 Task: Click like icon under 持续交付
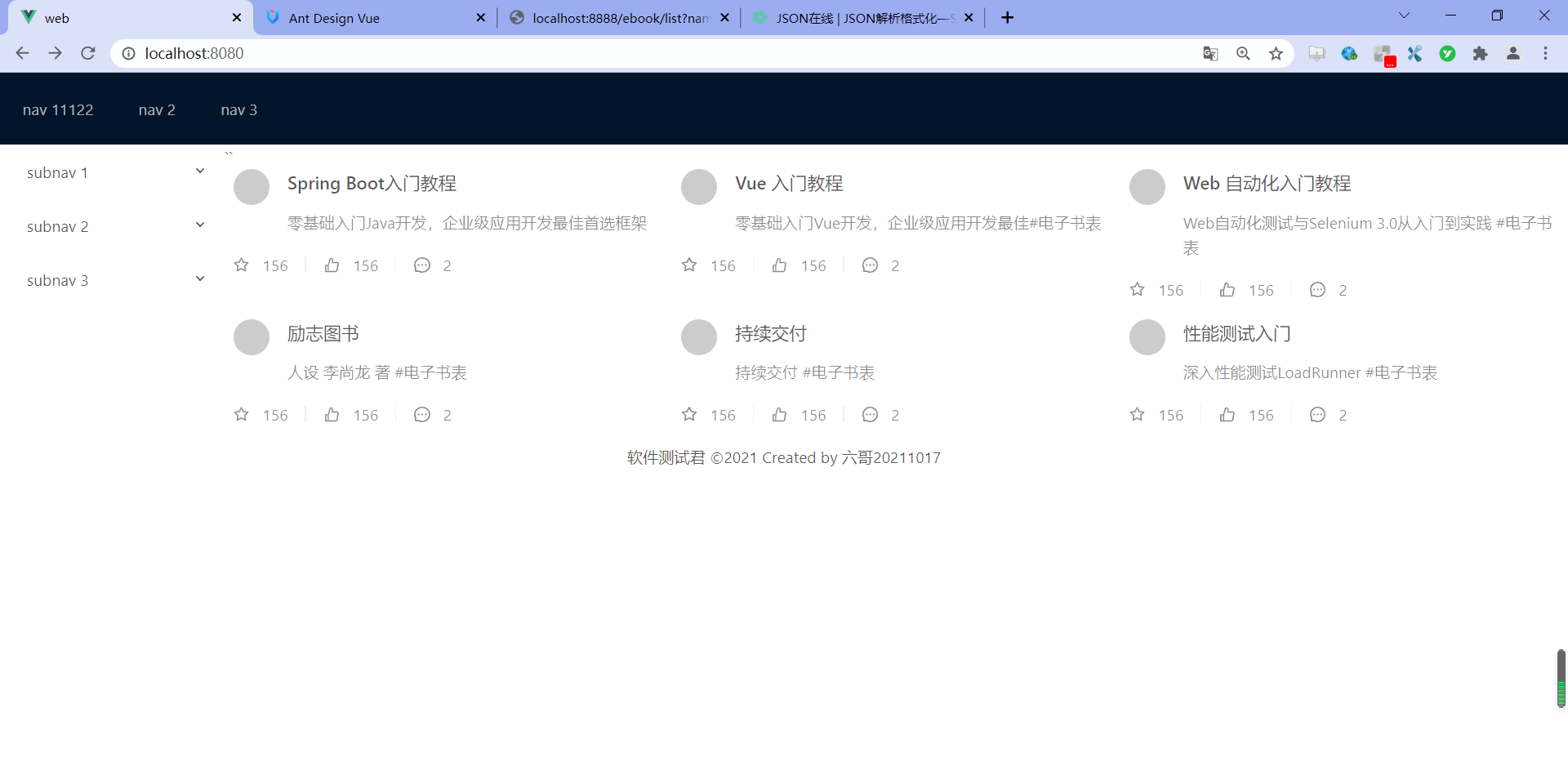[x=779, y=414]
